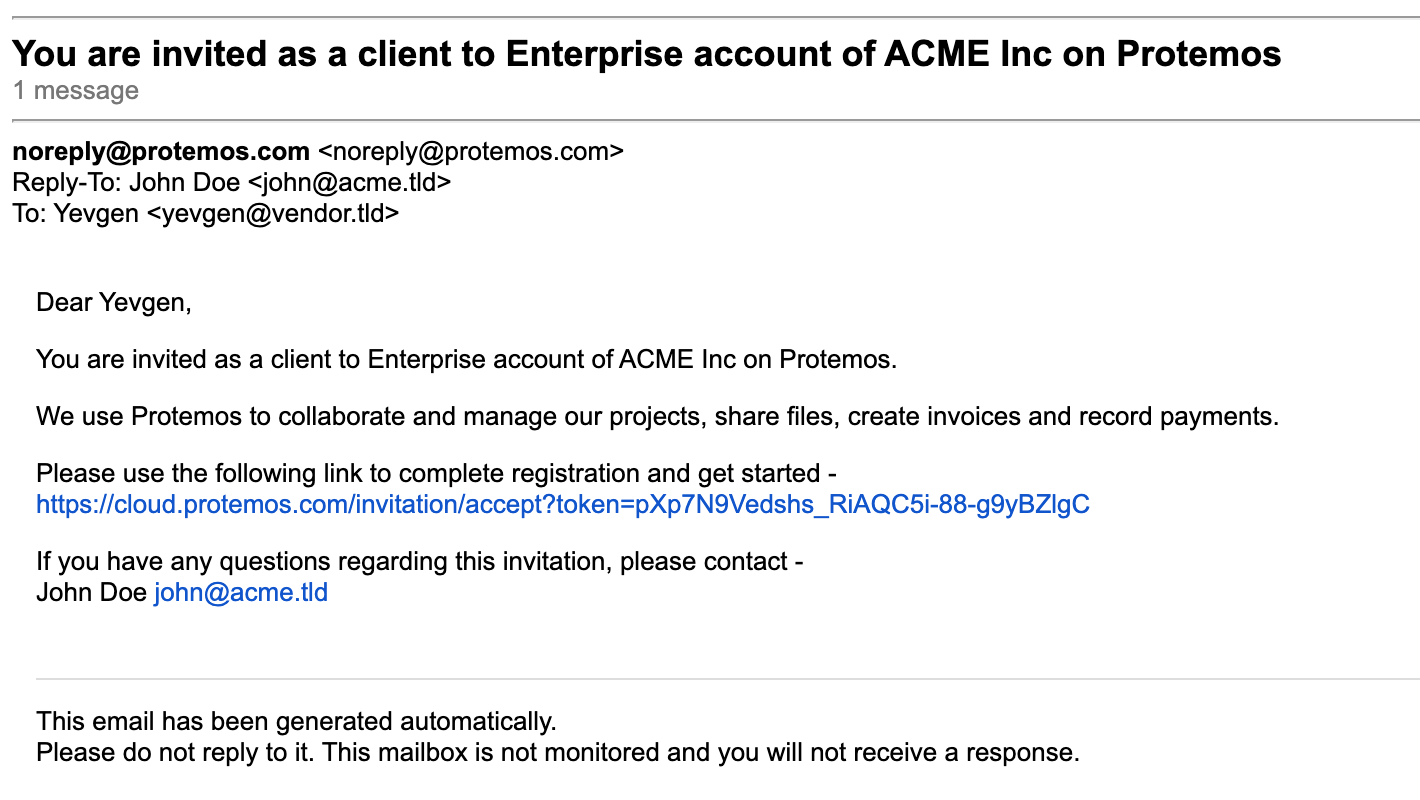Click the "create invoices and record payments" text

click(x=1063, y=416)
